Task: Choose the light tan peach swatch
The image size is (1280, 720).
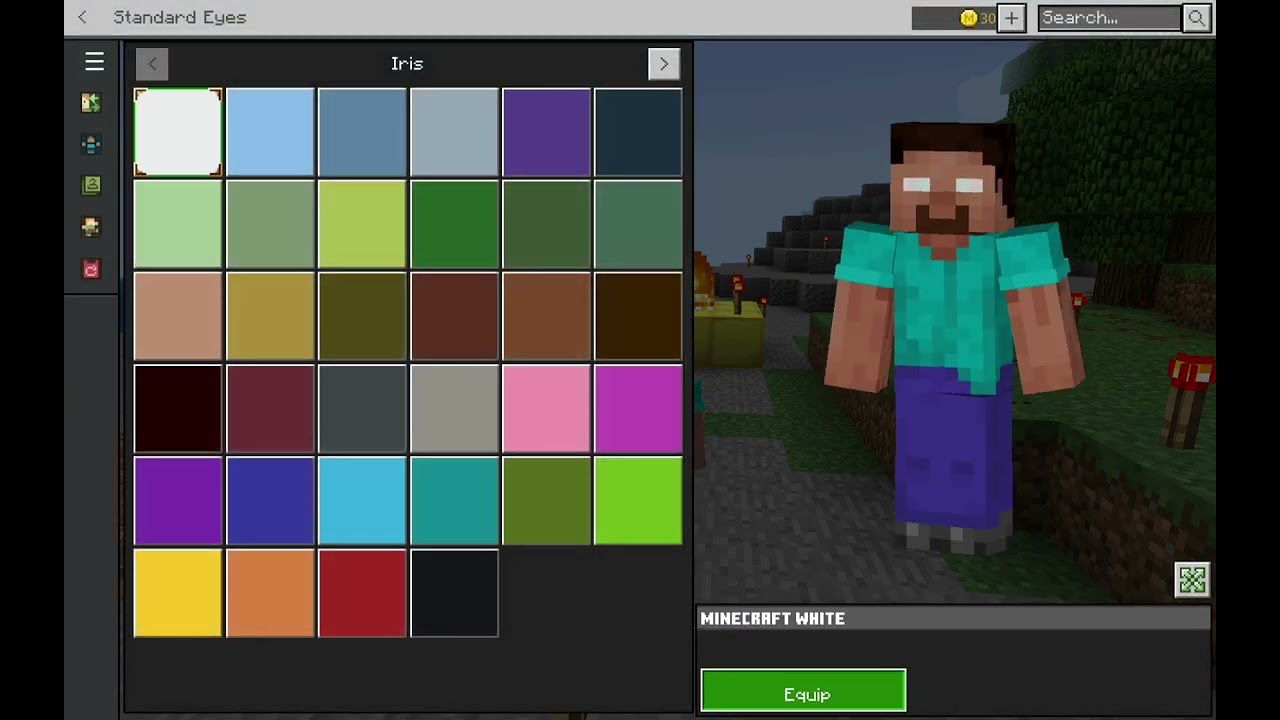Action: point(178,316)
